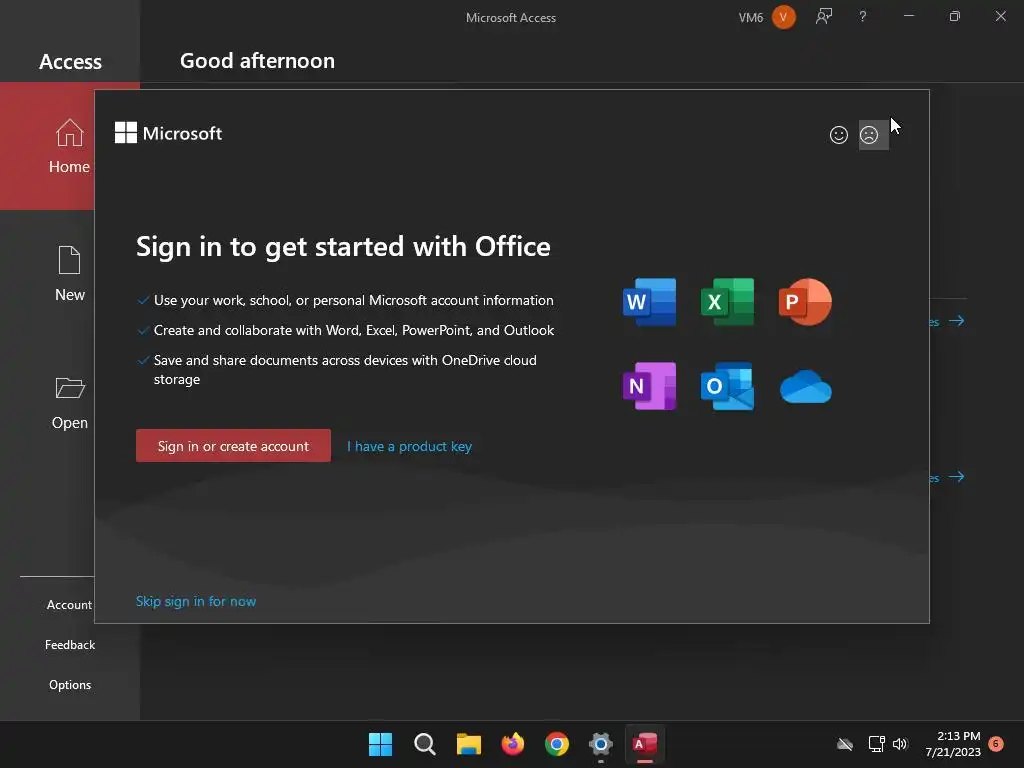This screenshot has width=1024, height=768.
Task: Click Sign in or create account
Action: (233, 446)
